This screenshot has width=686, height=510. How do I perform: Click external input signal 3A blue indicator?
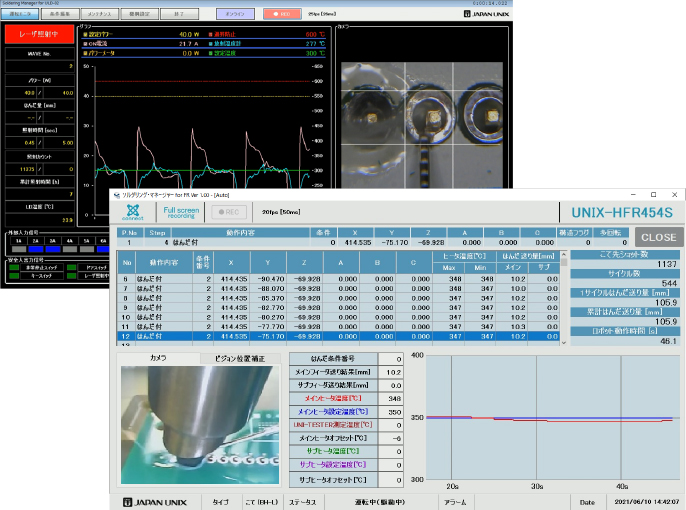tap(53, 249)
